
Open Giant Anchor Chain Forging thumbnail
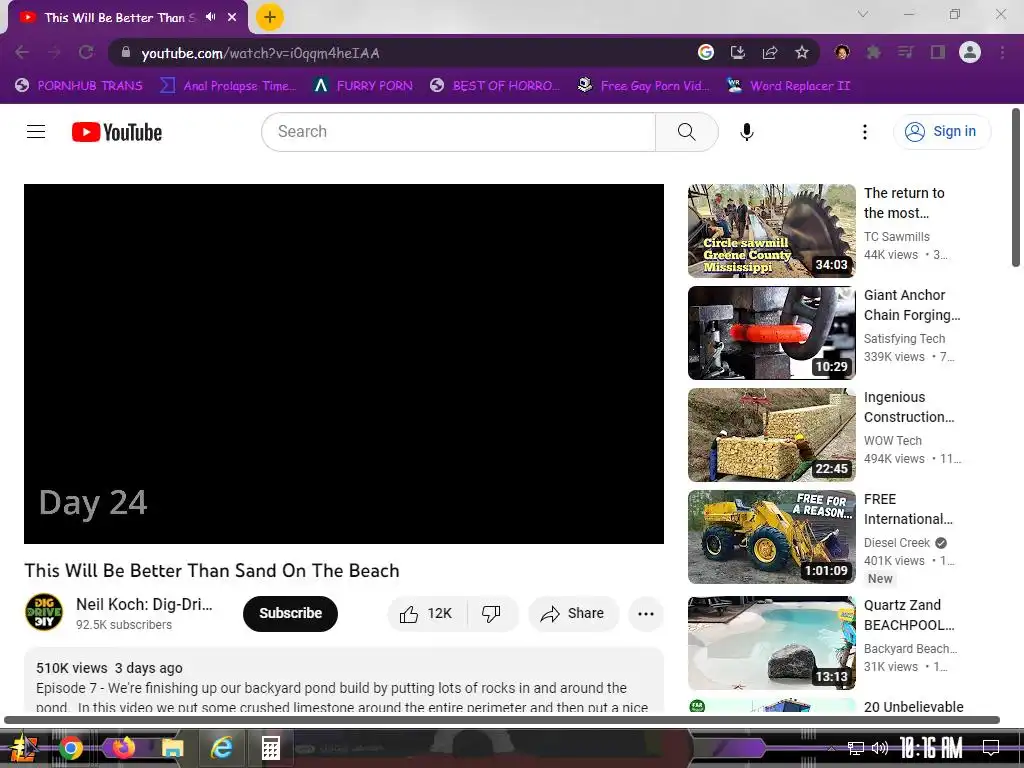click(x=771, y=333)
